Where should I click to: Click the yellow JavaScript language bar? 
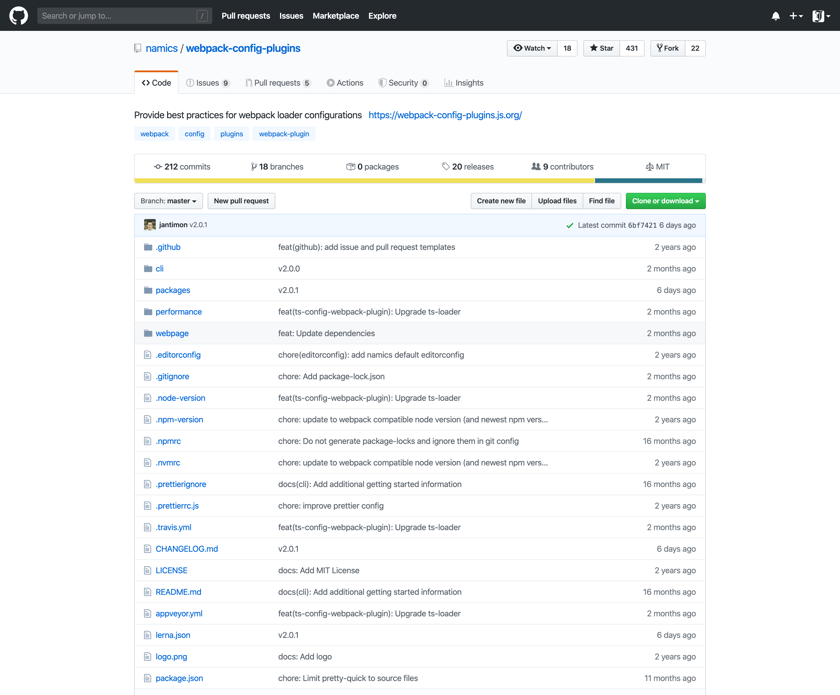click(364, 181)
